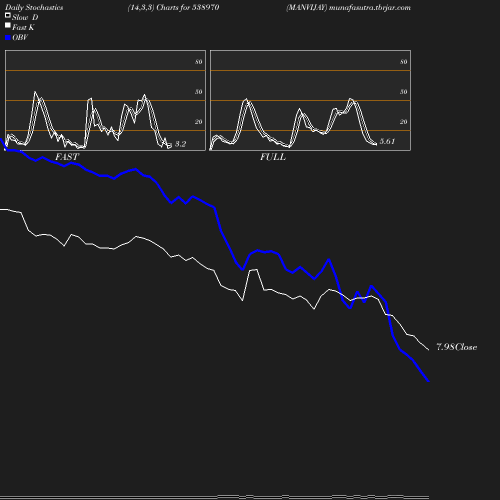The width and height of the screenshot is (500, 500).
Task: Click the 5.61 value in FULL chart
Action: [x=387, y=141]
